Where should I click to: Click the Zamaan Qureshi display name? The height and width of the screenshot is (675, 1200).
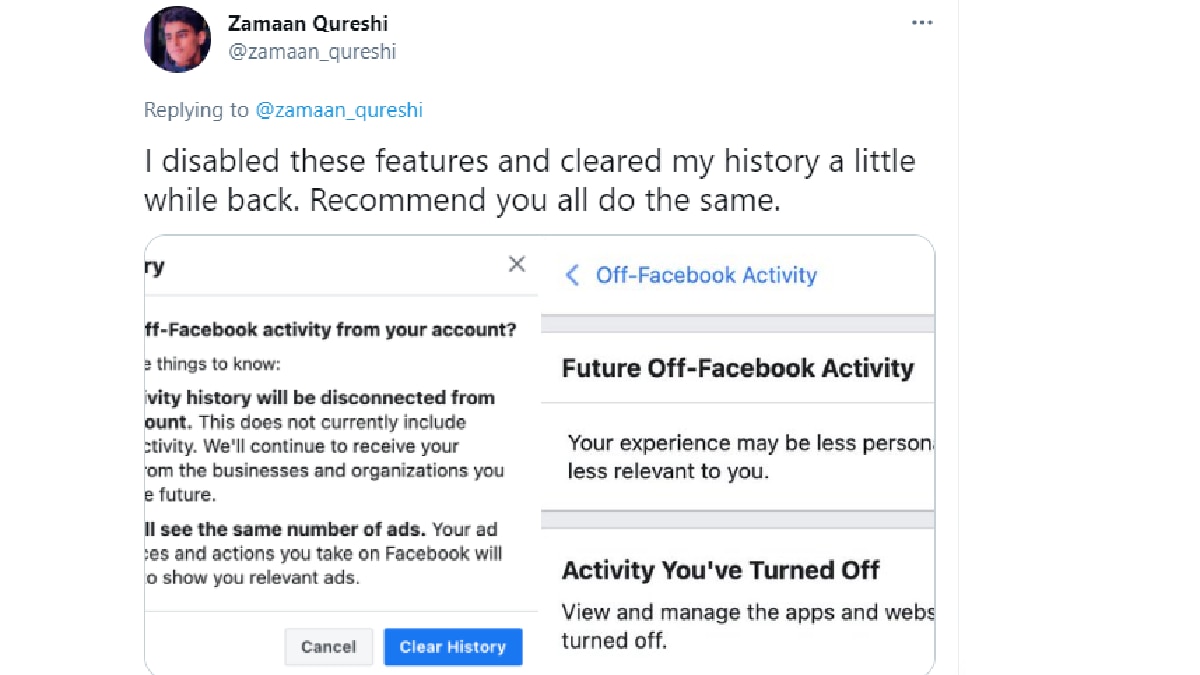pyautogui.click(x=308, y=23)
